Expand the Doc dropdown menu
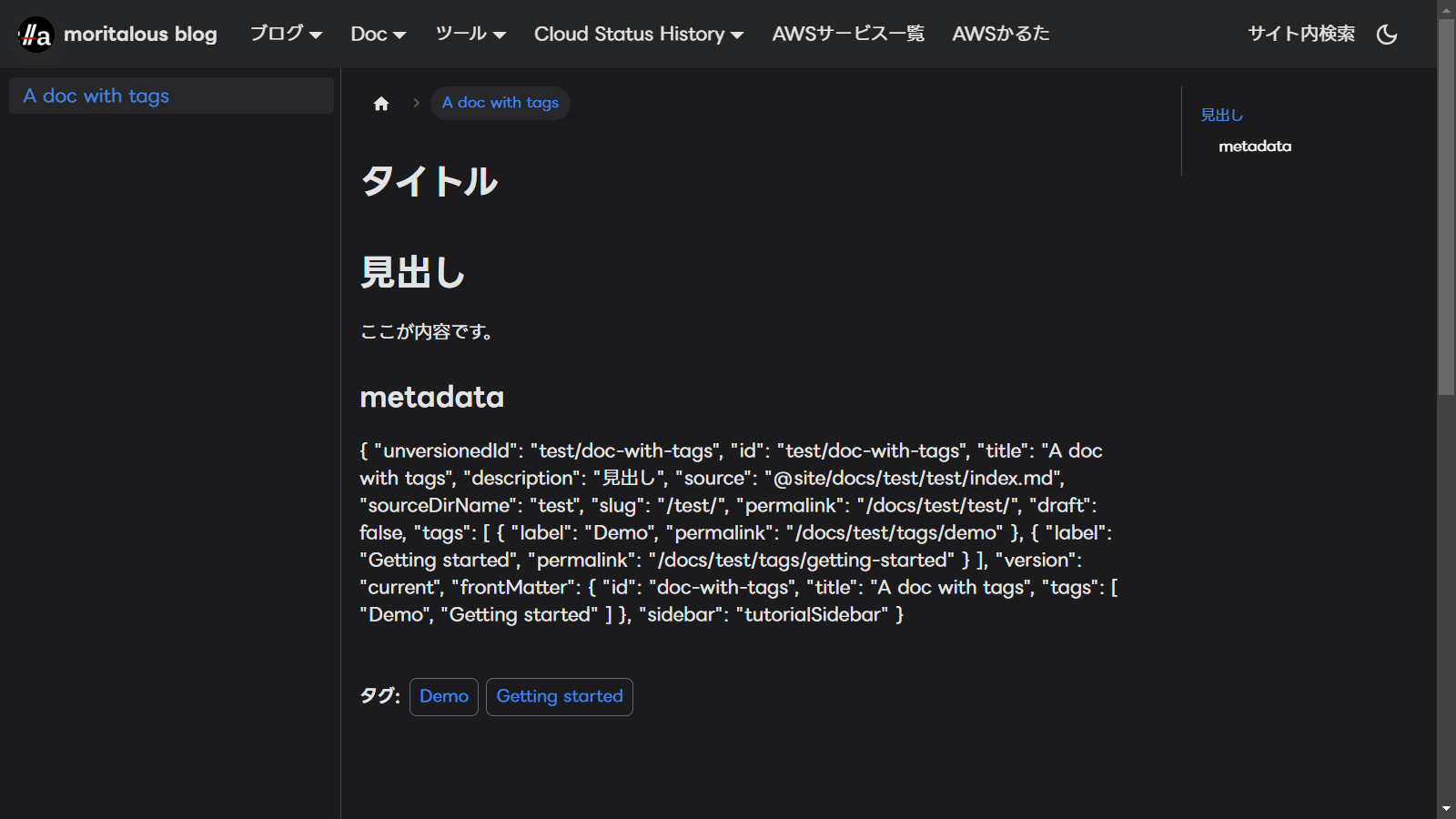The width and height of the screenshot is (1456, 819). [x=378, y=34]
